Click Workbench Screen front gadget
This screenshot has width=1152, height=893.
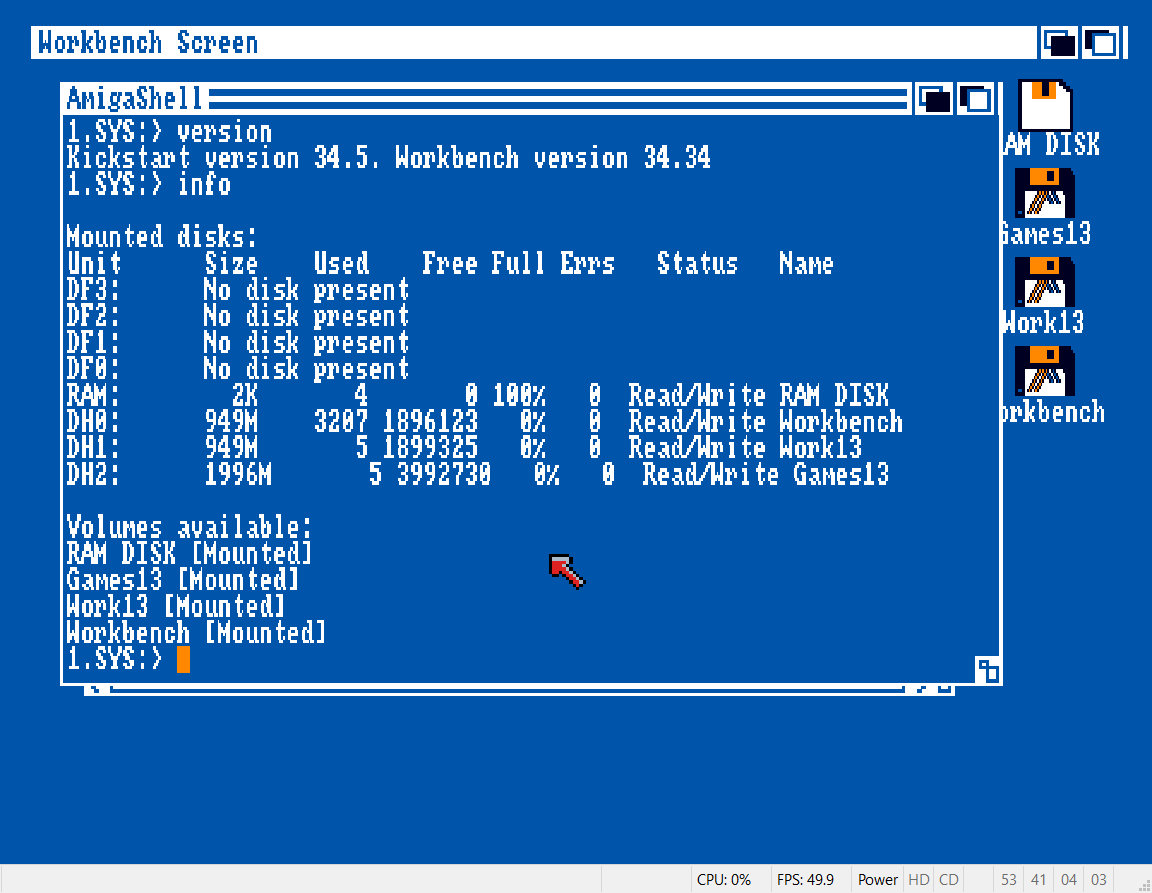click(x=1101, y=43)
